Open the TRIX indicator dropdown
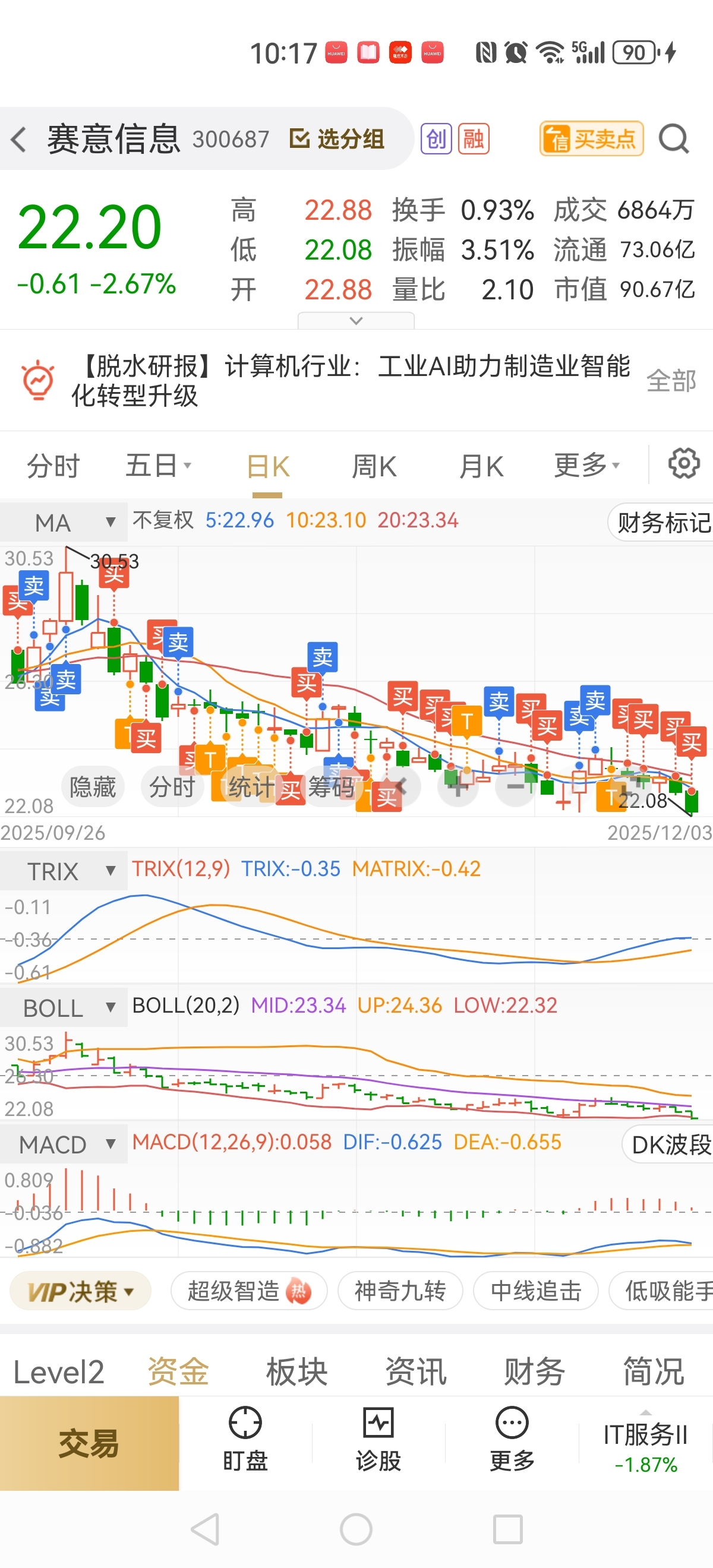 coord(64,871)
